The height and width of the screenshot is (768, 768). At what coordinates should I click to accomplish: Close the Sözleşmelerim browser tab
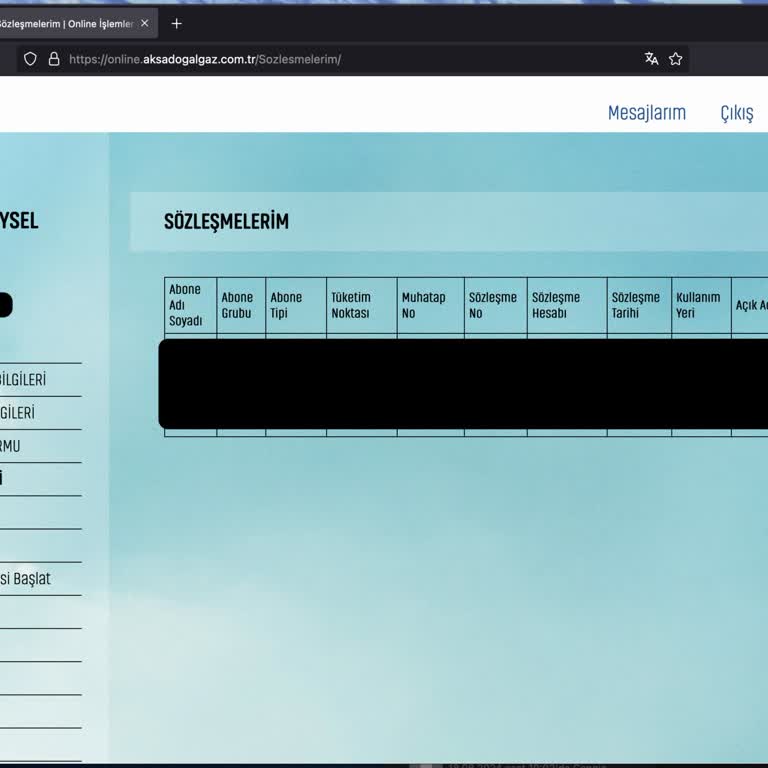(144, 23)
